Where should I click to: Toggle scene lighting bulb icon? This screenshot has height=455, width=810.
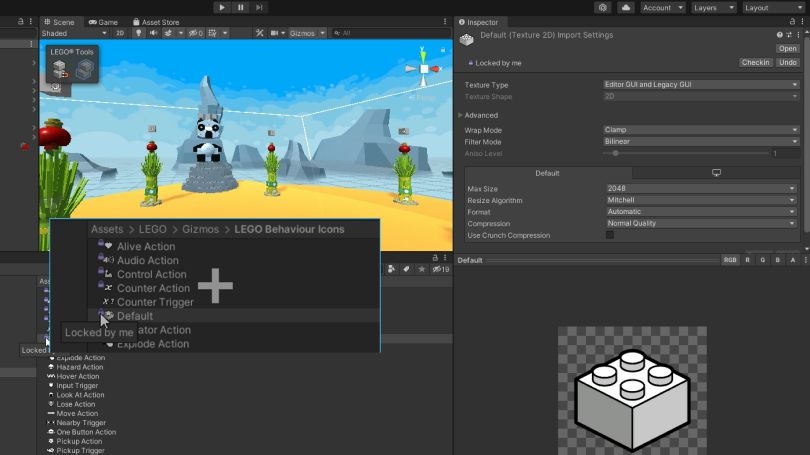(139, 33)
